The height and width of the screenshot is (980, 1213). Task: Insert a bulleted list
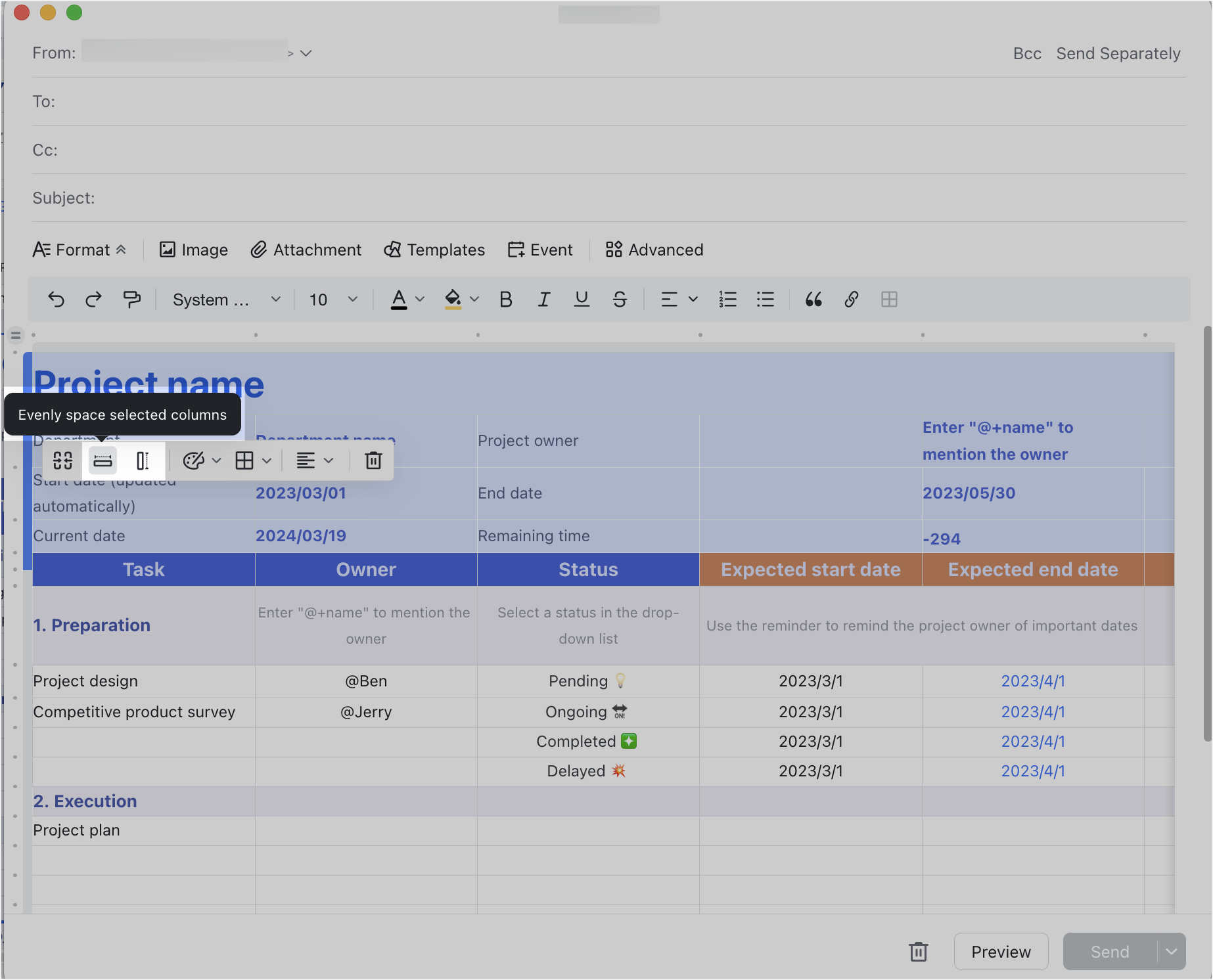click(x=766, y=300)
